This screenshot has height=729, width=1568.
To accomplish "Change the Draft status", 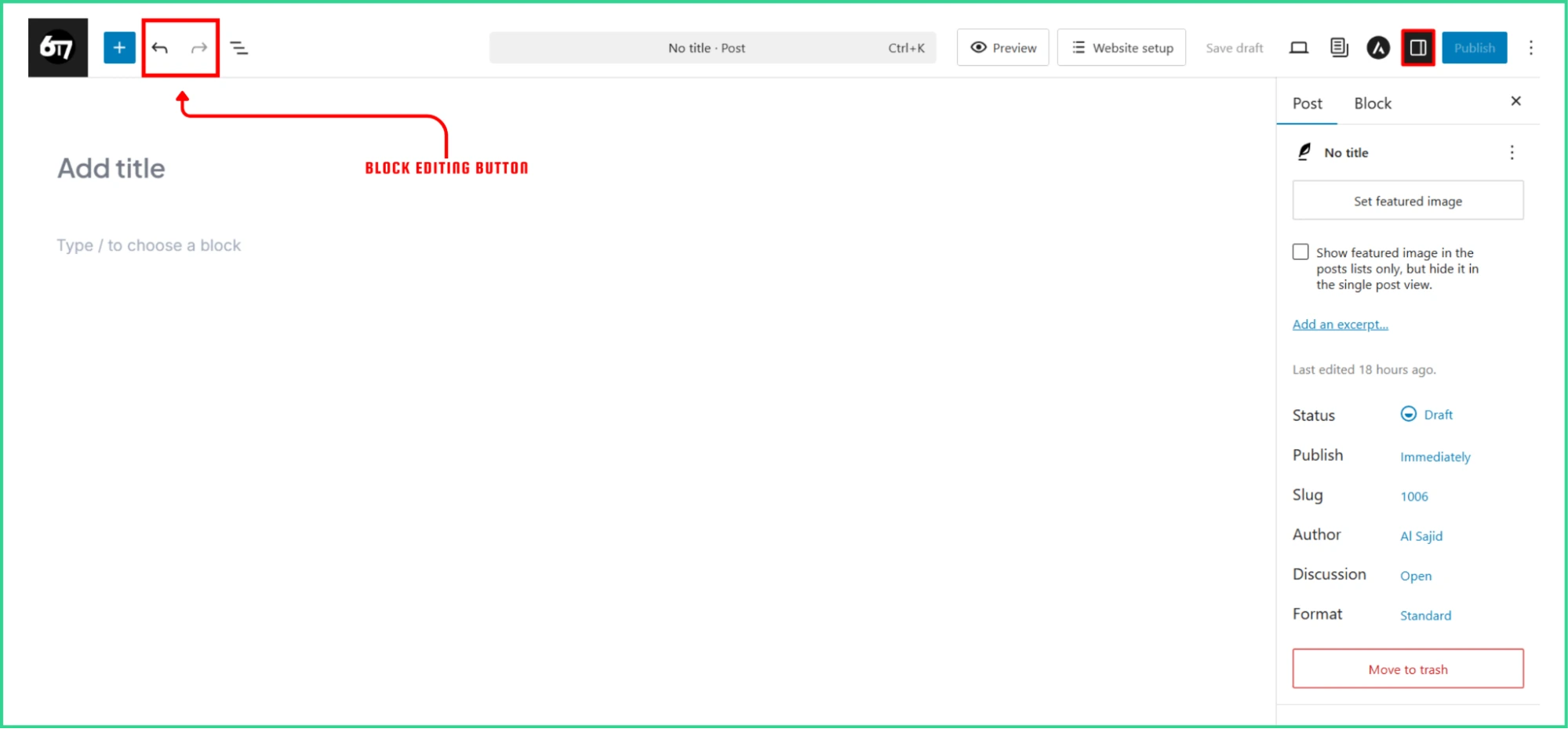I will [x=1427, y=415].
